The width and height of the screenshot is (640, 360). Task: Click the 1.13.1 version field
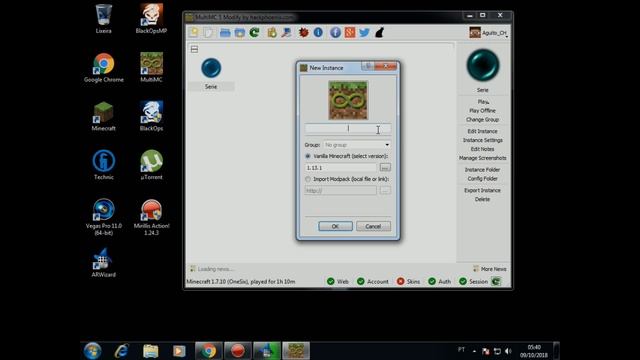(x=340, y=168)
